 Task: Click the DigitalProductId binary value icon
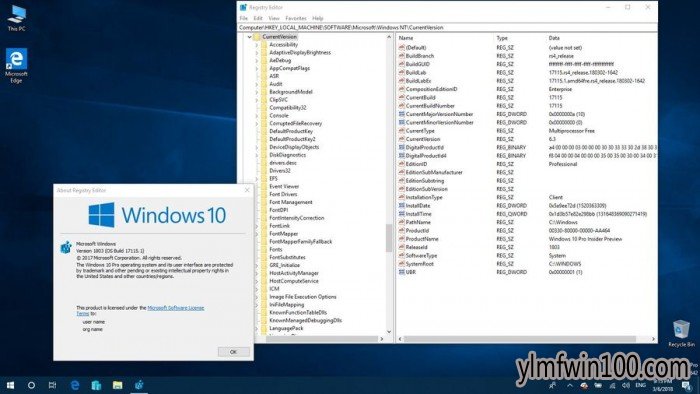pyautogui.click(x=401, y=147)
